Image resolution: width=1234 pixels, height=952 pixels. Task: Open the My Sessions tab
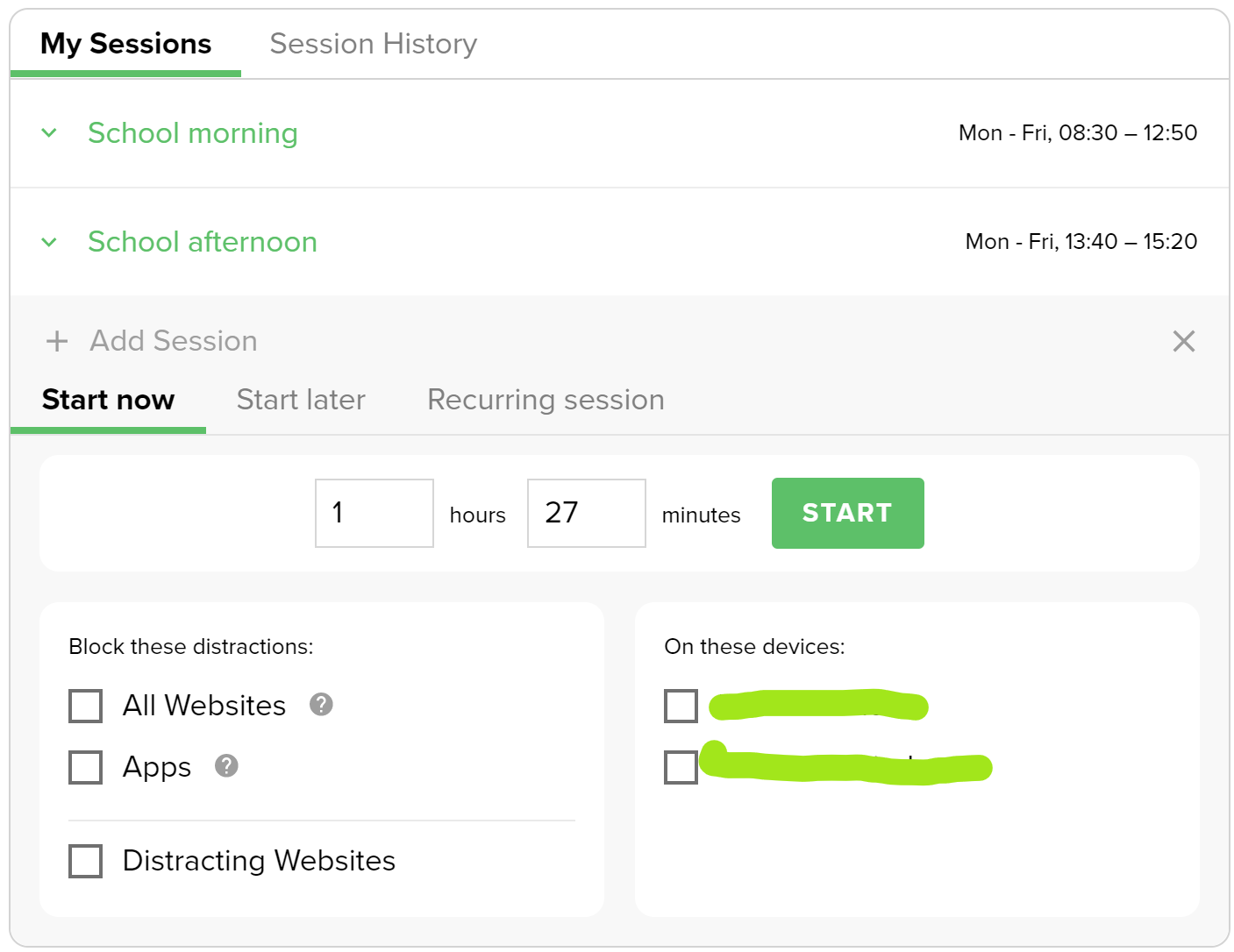point(125,44)
